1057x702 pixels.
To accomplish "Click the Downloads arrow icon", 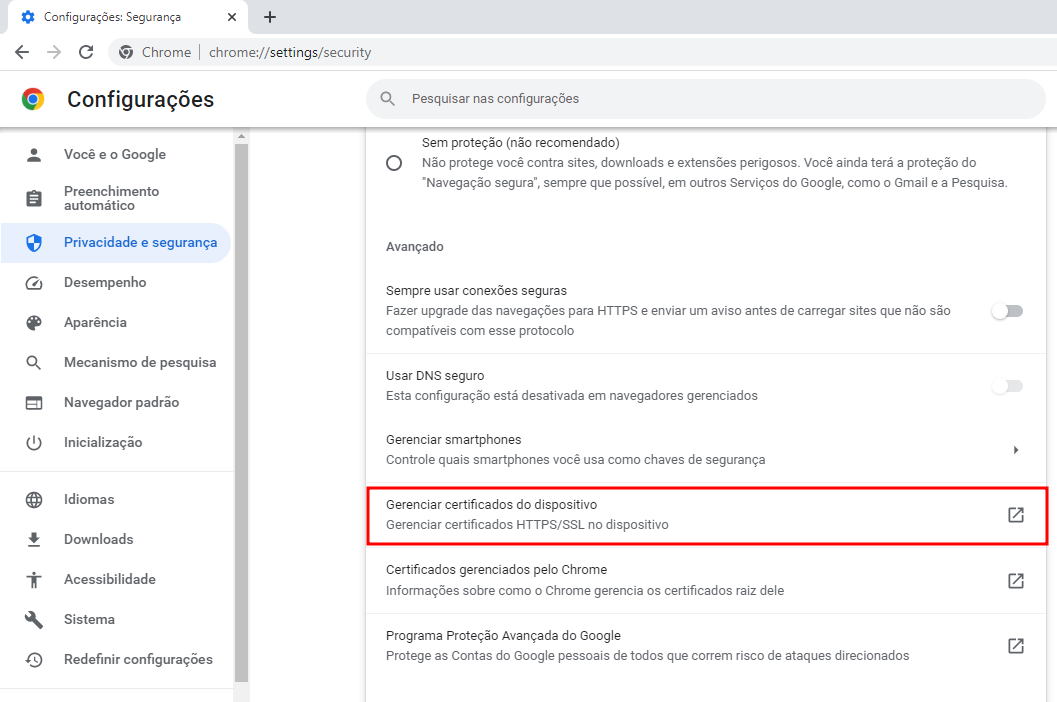I will [x=34, y=539].
